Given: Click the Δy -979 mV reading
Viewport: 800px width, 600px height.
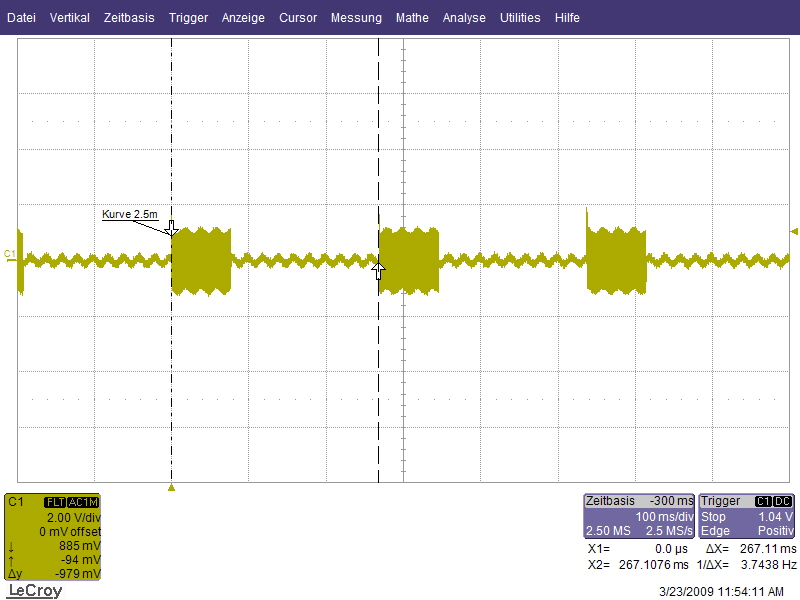Looking at the screenshot, I should (x=55, y=573).
